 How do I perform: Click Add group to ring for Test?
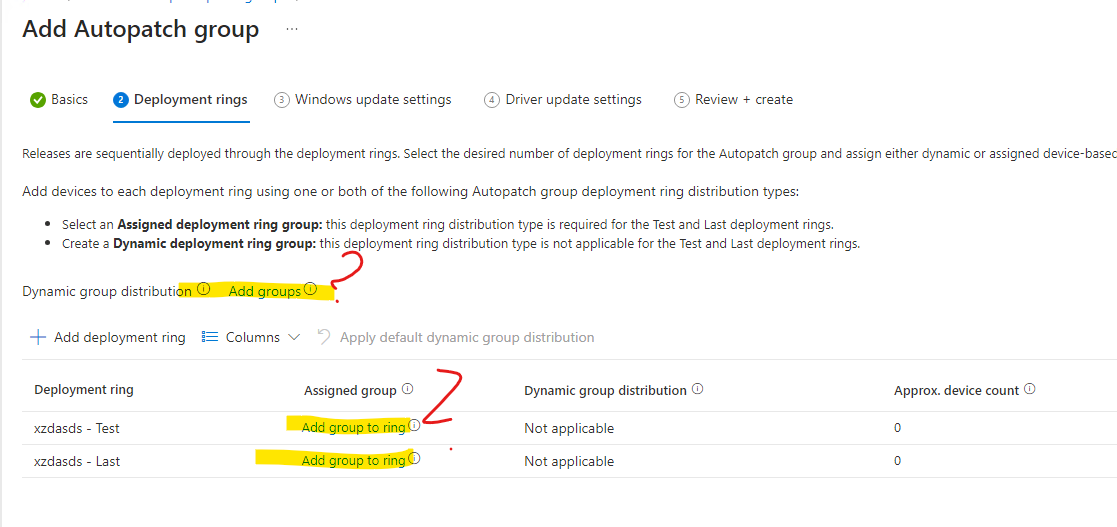tap(353, 428)
